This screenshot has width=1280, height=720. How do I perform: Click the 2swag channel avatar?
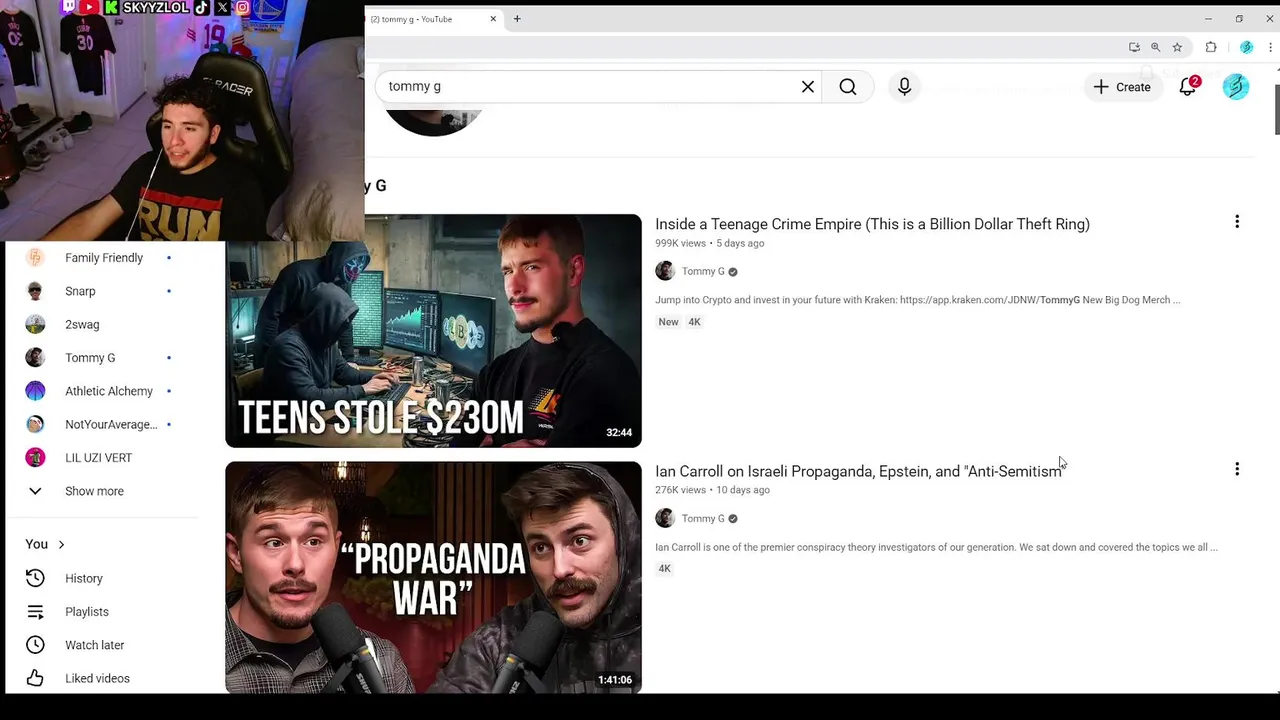point(35,324)
